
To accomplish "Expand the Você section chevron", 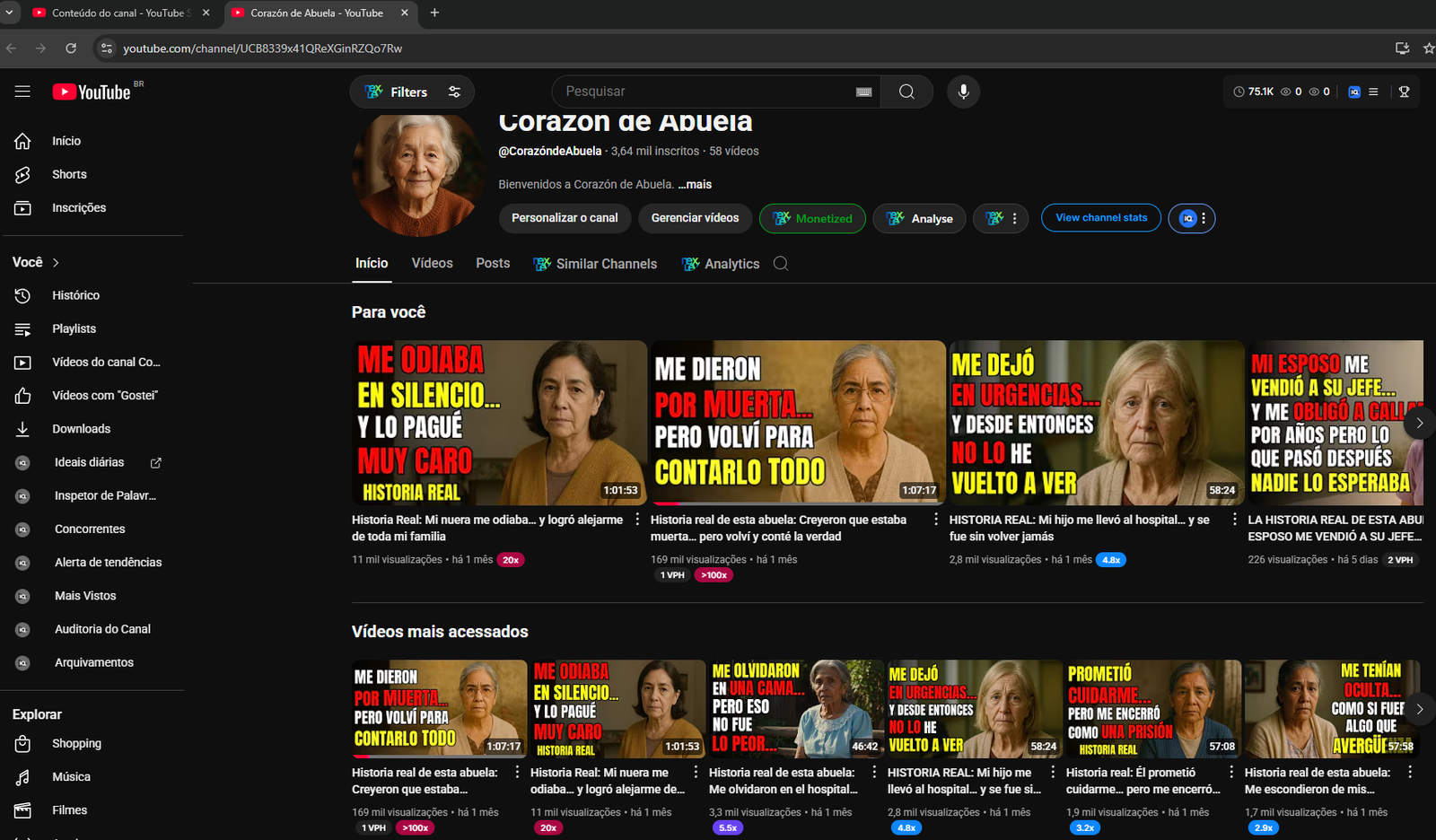I will tap(56, 263).
